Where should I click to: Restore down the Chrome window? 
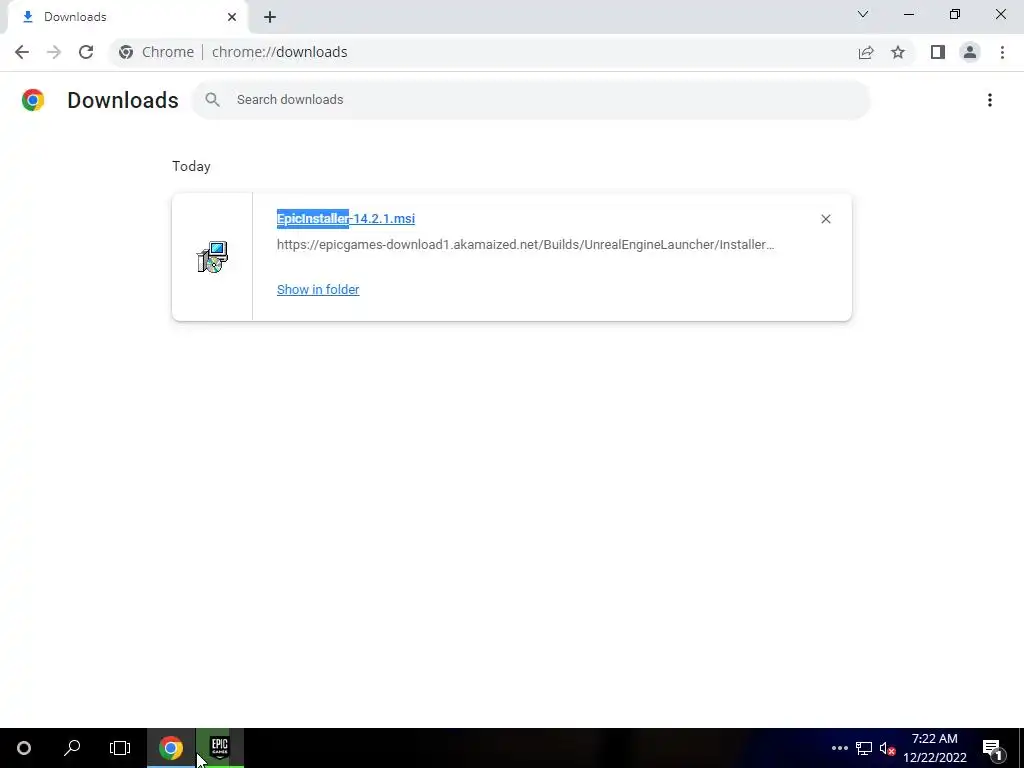pyautogui.click(x=954, y=14)
